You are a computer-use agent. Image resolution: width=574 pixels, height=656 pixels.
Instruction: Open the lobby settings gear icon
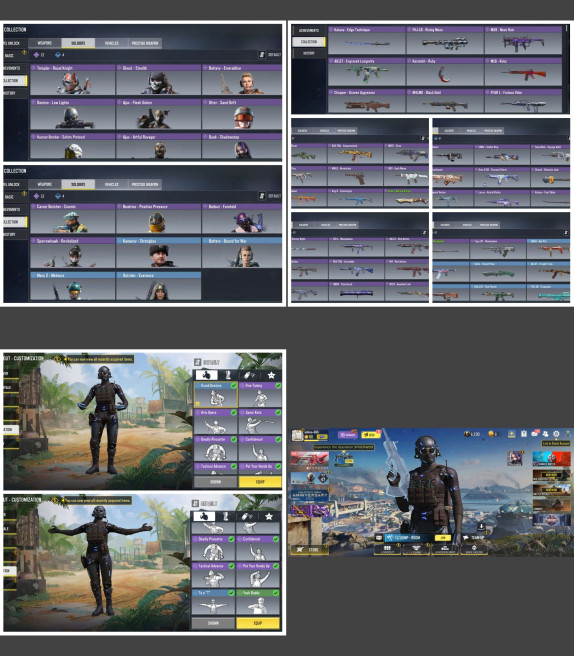tap(556, 434)
